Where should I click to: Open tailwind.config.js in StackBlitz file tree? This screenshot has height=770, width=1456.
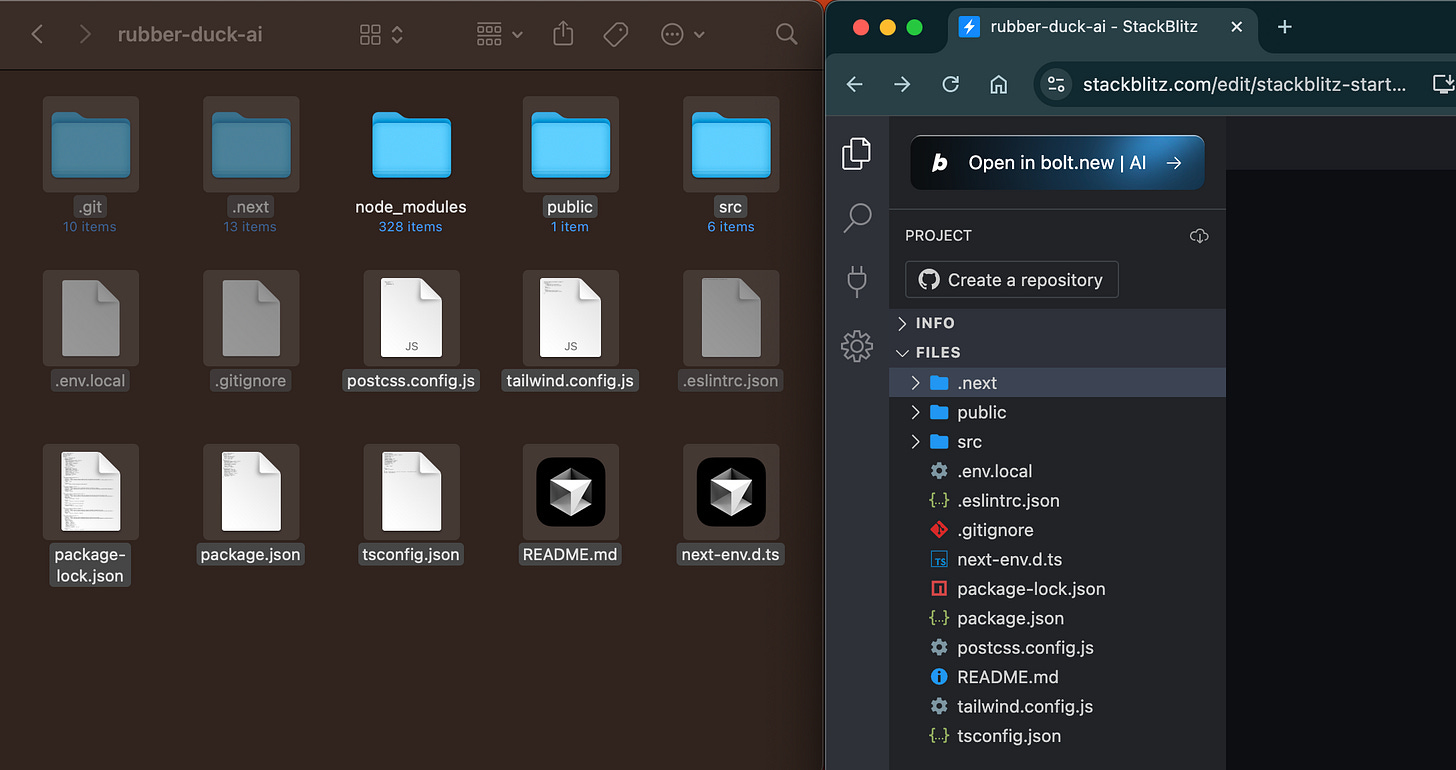(x=1057, y=707)
